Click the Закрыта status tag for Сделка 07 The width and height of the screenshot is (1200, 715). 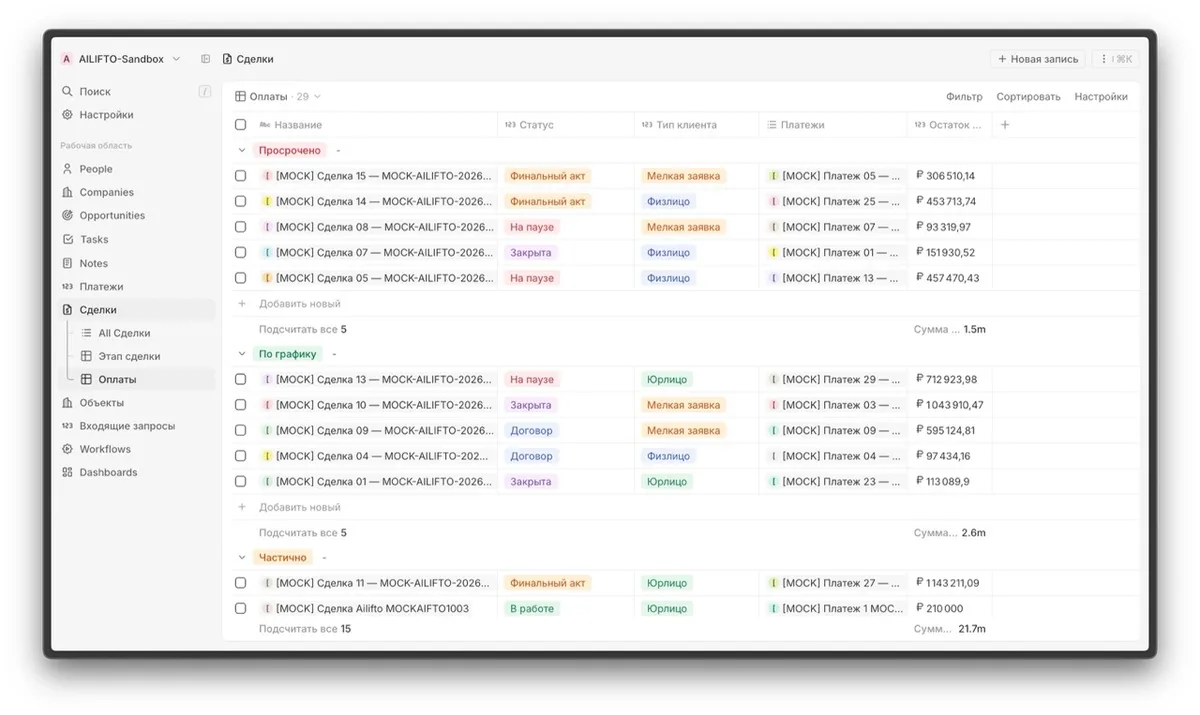(x=530, y=252)
